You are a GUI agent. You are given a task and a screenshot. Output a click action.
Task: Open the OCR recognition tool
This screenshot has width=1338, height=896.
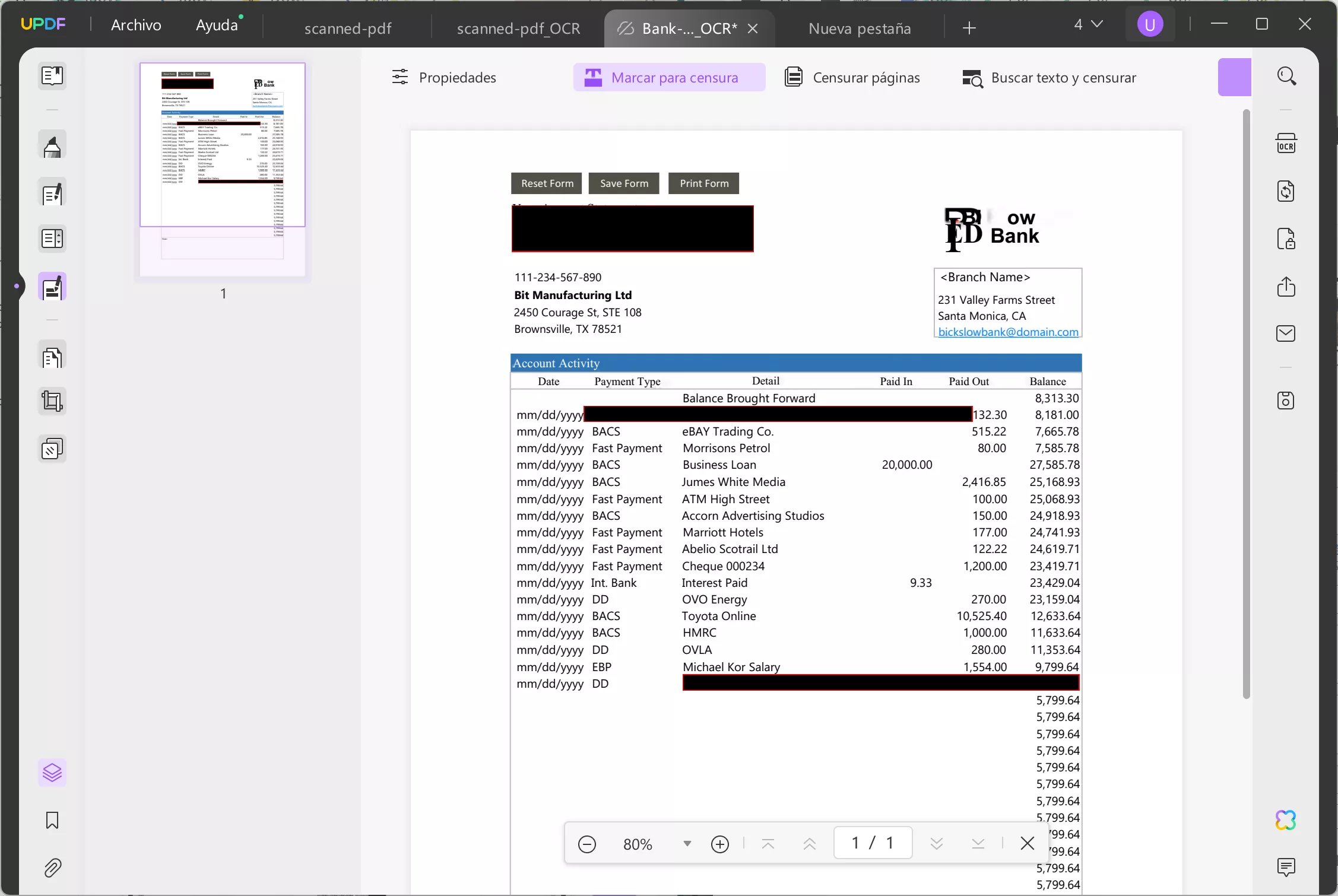[x=1286, y=144]
